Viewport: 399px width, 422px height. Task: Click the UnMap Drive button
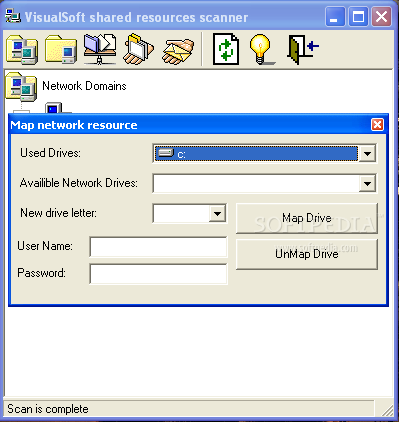coord(307,254)
